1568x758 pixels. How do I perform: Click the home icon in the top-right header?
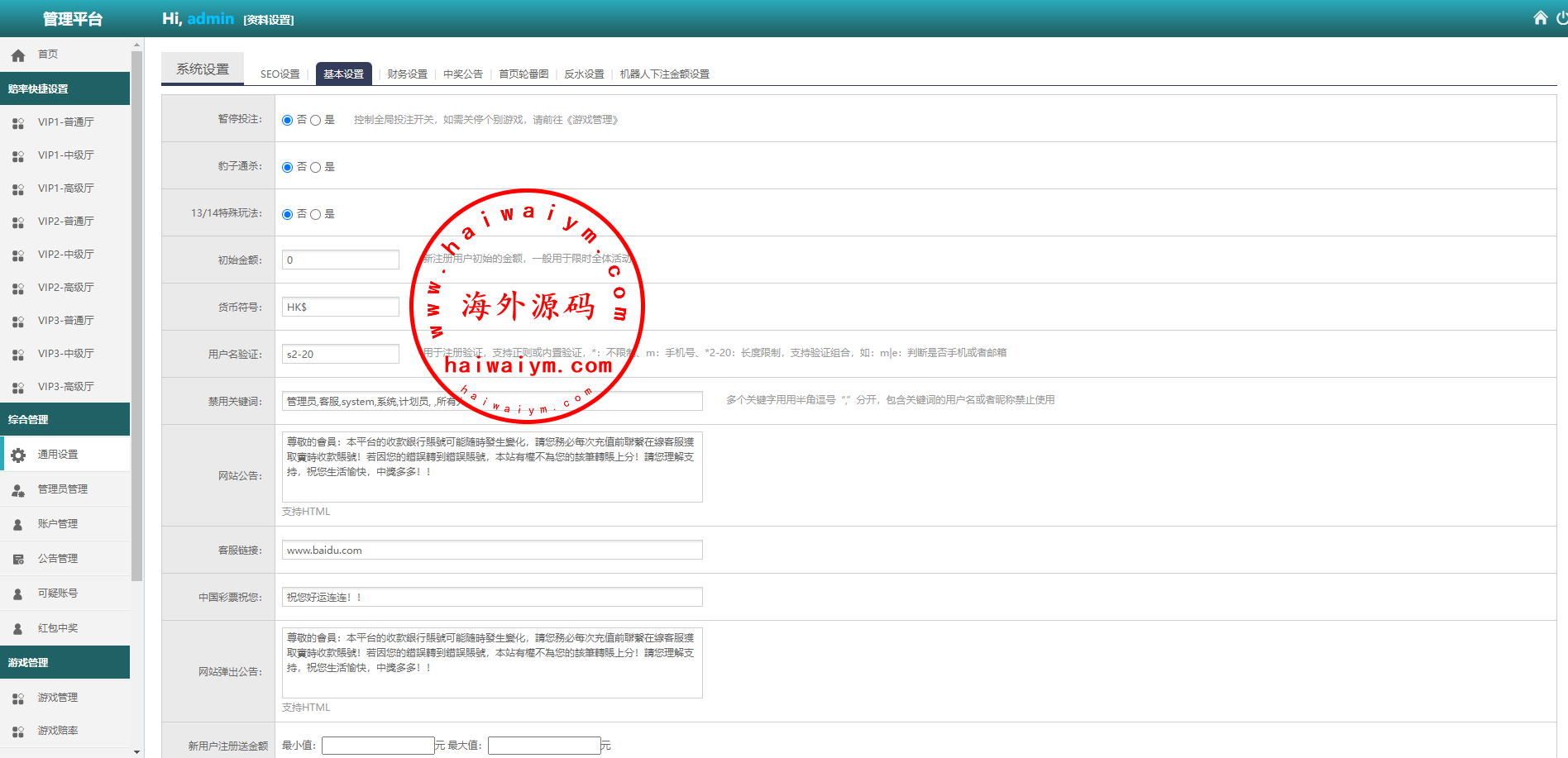[1540, 18]
